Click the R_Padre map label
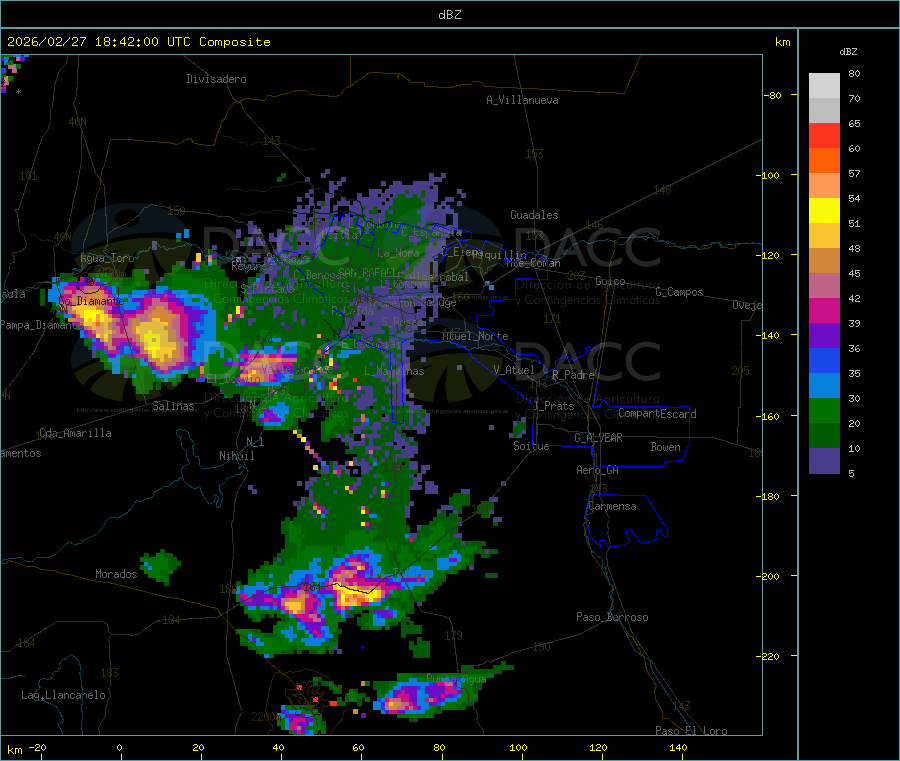 (x=573, y=375)
